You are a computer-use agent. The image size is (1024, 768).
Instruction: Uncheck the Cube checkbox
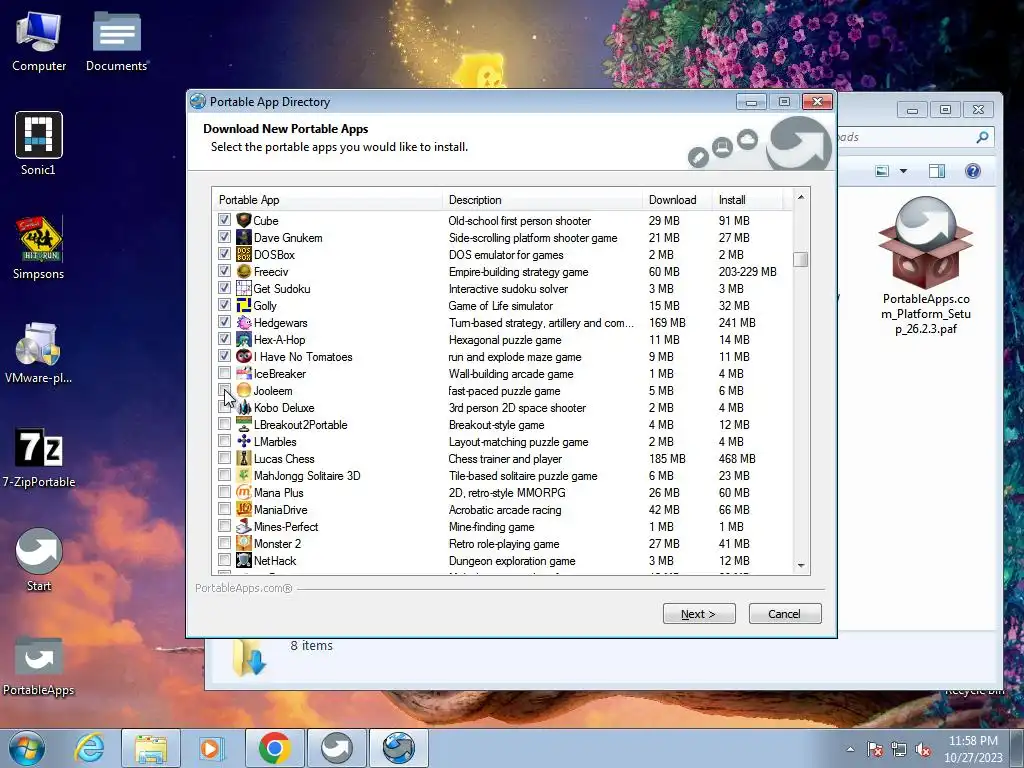[x=225, y=220]
